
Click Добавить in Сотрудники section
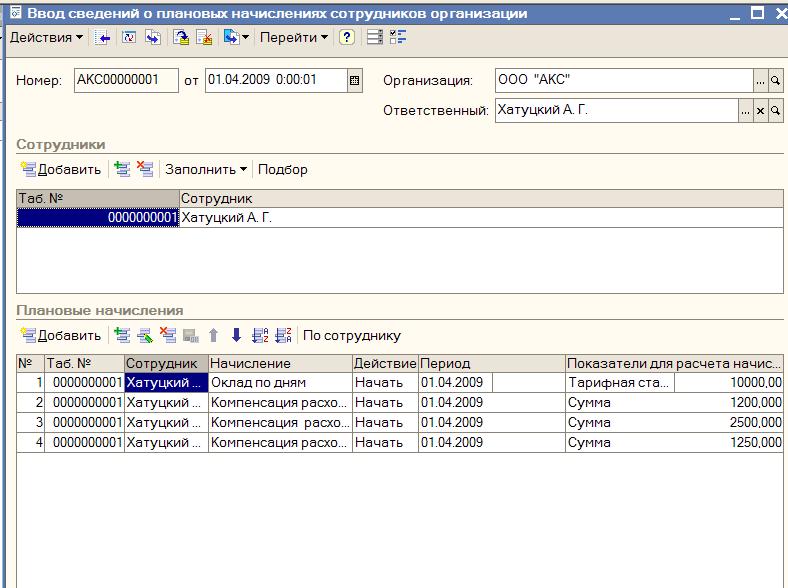[x=61, y=169]
